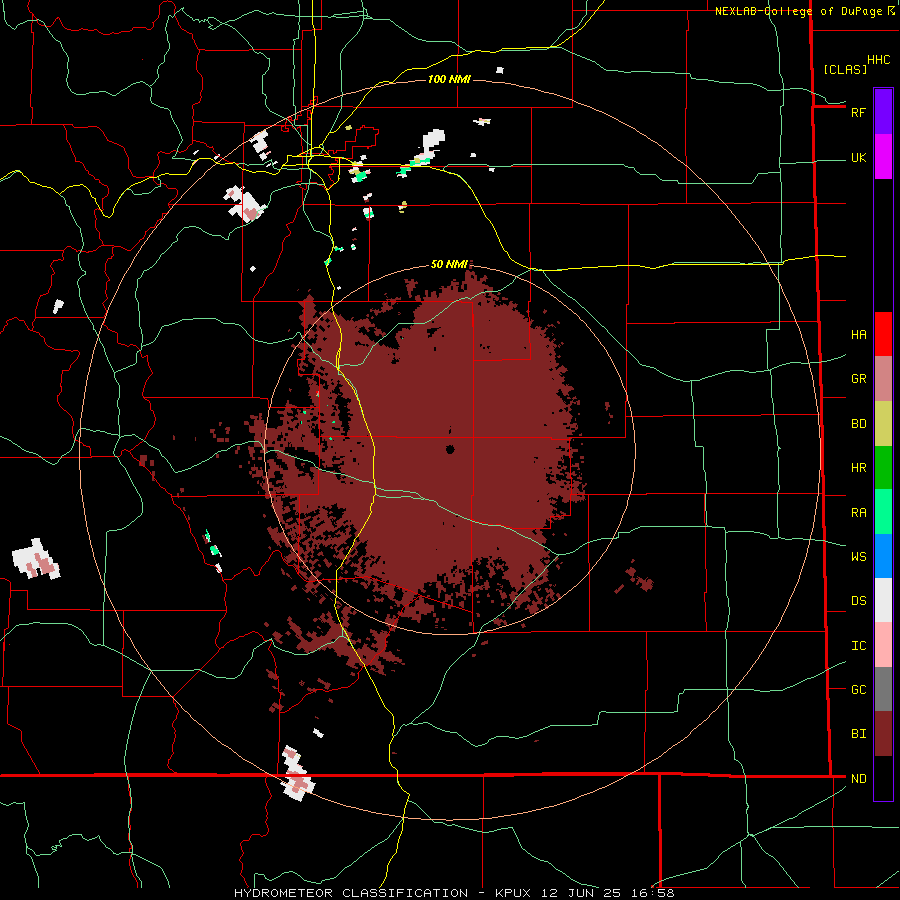The height and width of the screenshot is (900, 900).
Task: Select the dusty pink GR legend swatch
Action: coord(883,378)
